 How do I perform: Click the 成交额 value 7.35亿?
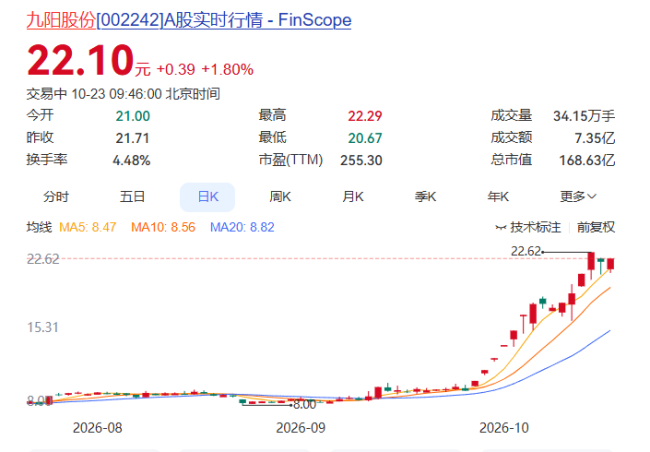pyautogui.click(x=595, y=138)
